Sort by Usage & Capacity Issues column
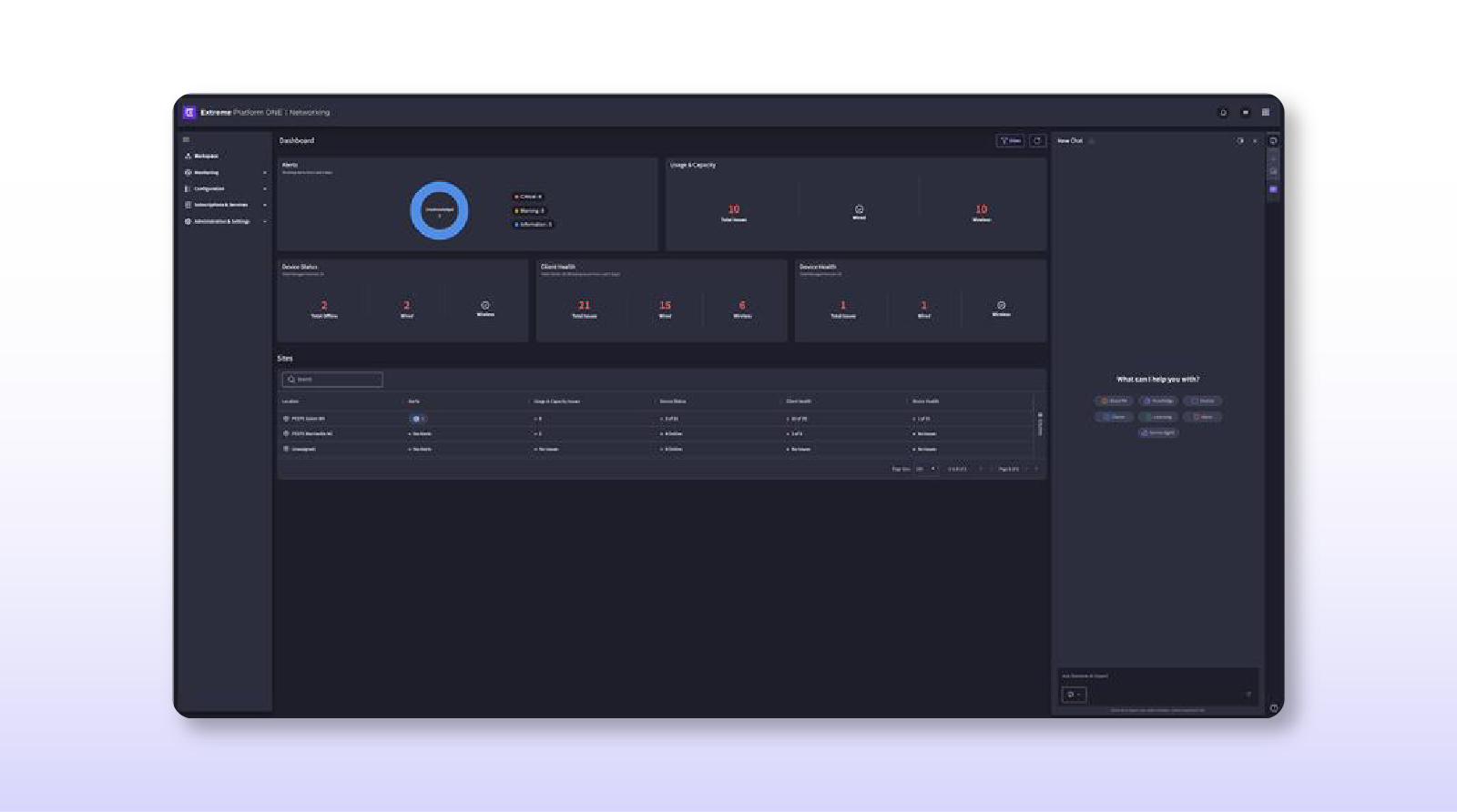The width and height of the screenshot is (1457, 812). point(557,401)
